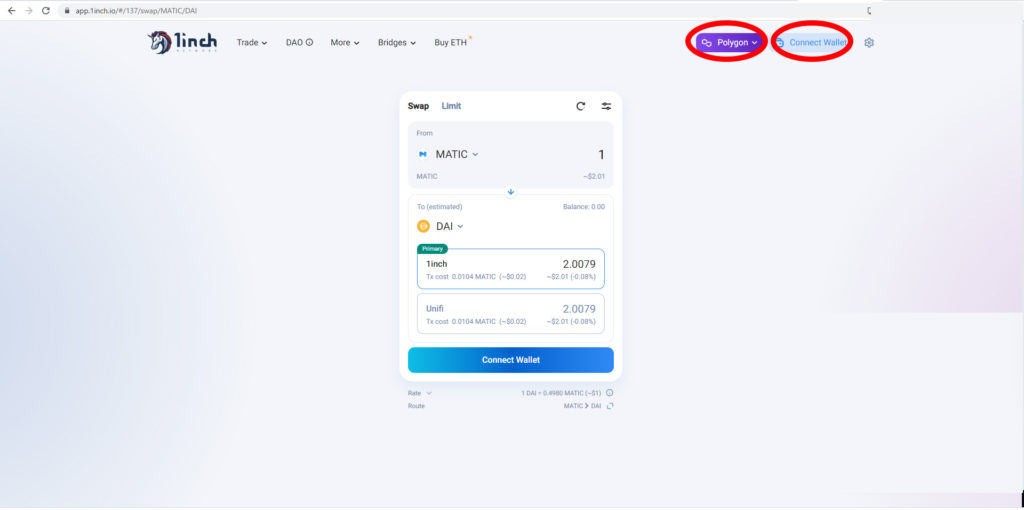Open the DAI token selector

(x=441, y=227)
